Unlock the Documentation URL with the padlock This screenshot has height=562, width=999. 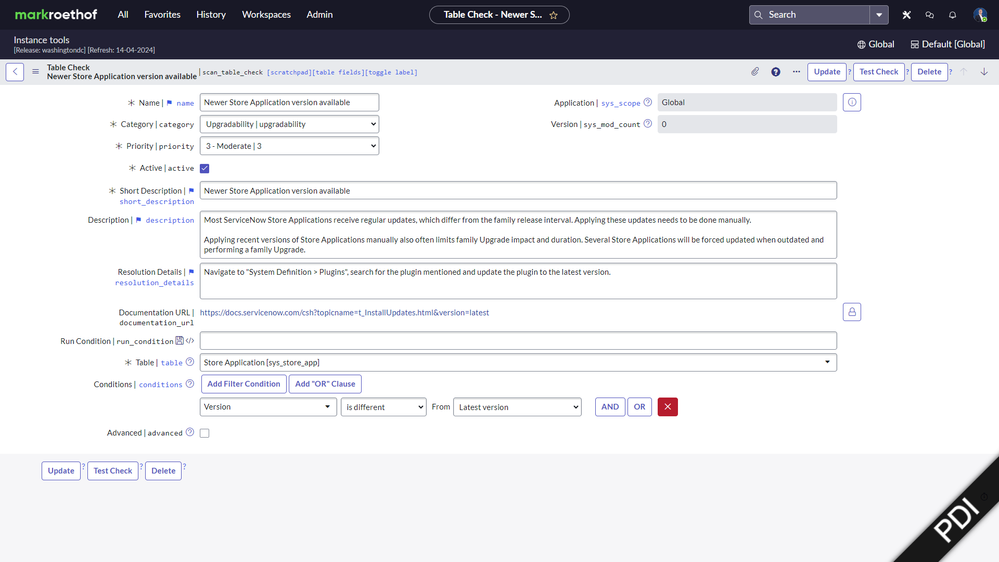pyautogui.click(x=852, y=312)
